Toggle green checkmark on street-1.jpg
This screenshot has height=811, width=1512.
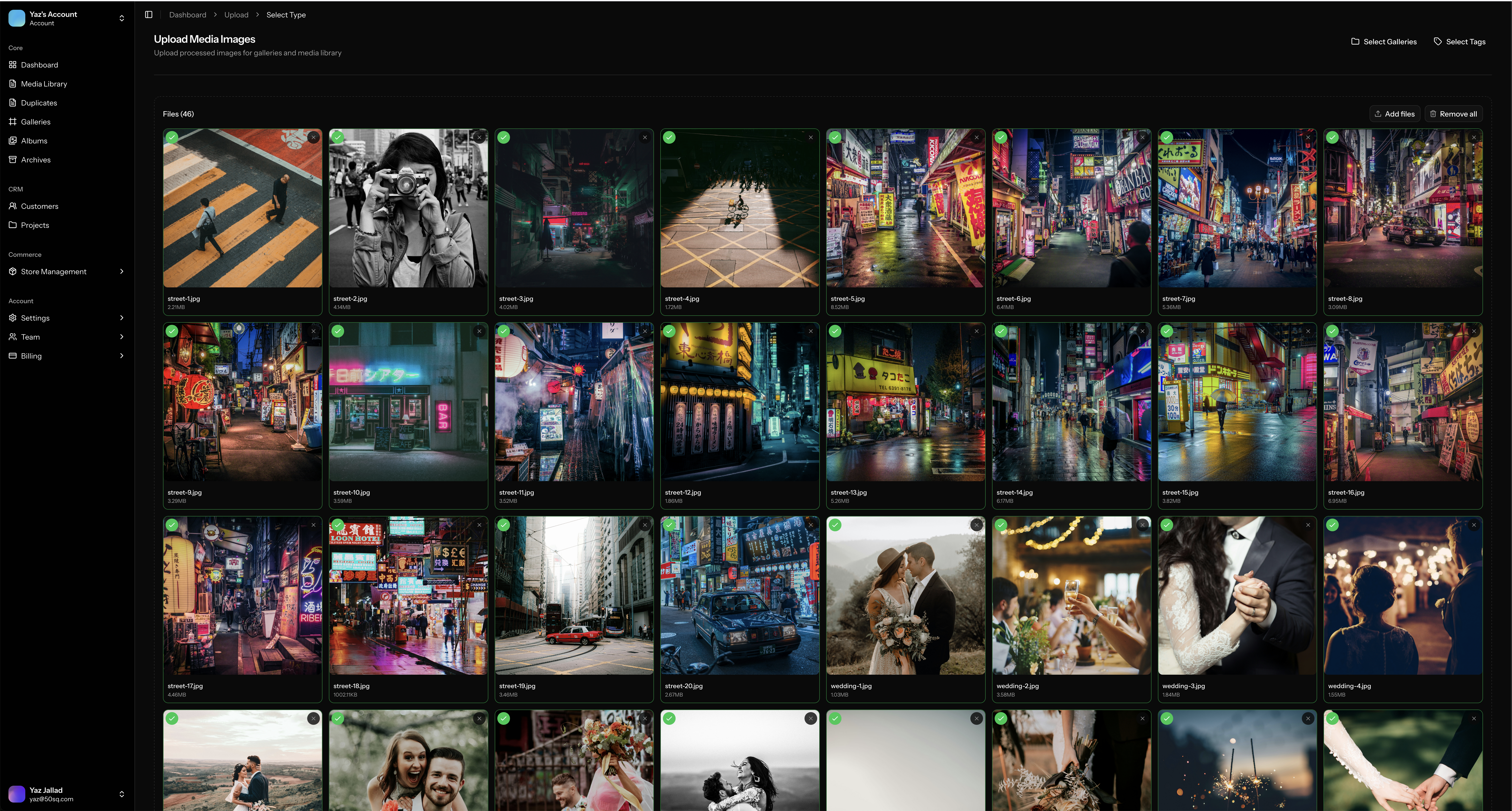click(x=172, y=137)
